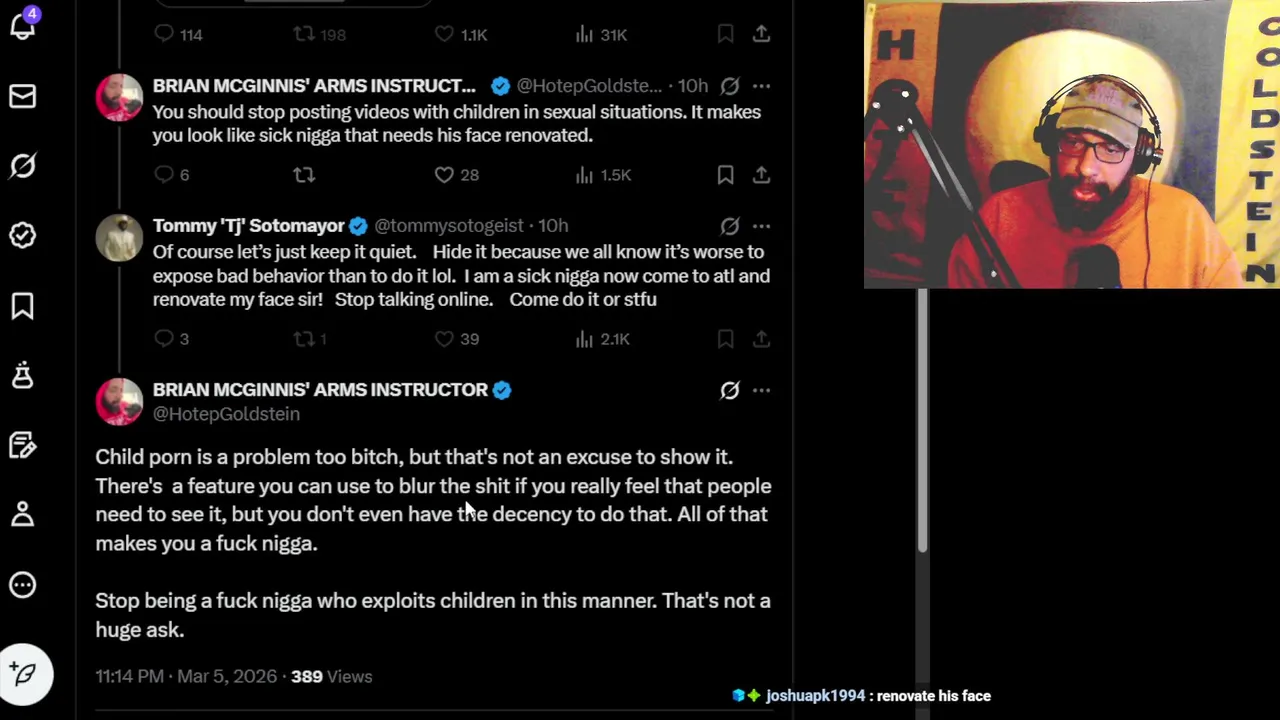This screenshot has height=720, width=1280.
Task: Open Grok from the sidebar
Action: click(x=23, y=165)
